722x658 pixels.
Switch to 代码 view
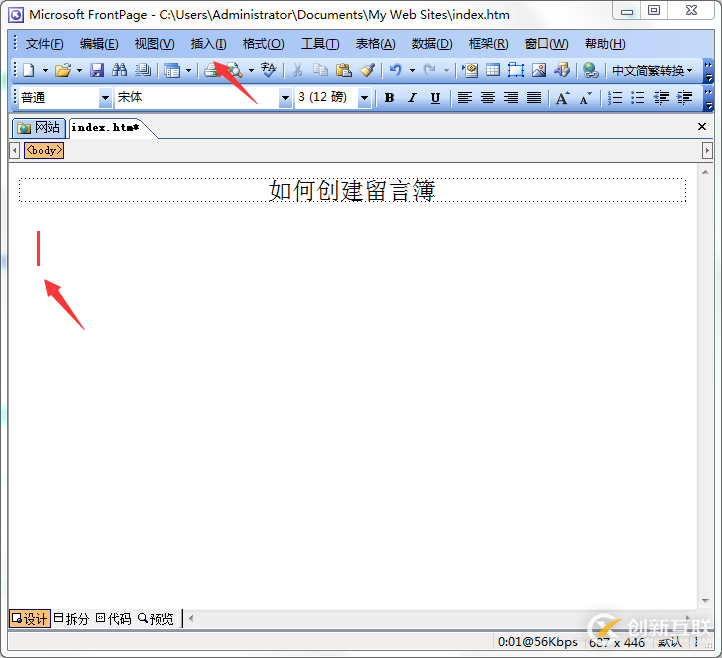(114, 618)
